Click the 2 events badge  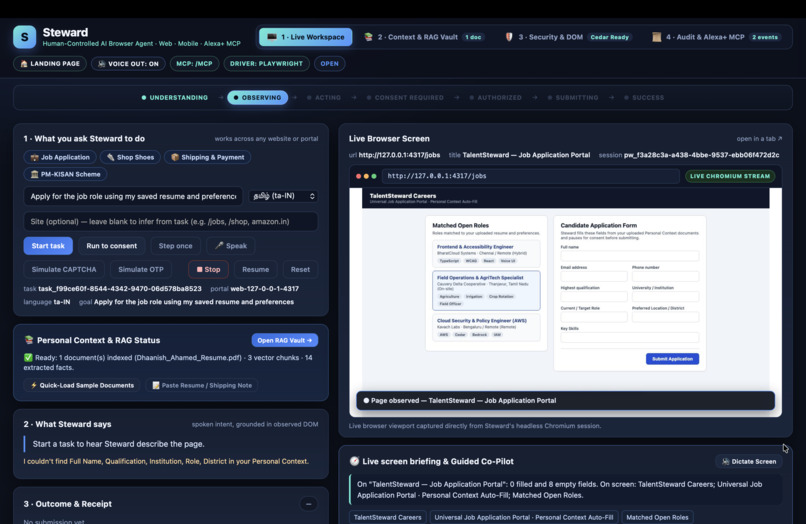coord(765,37)
